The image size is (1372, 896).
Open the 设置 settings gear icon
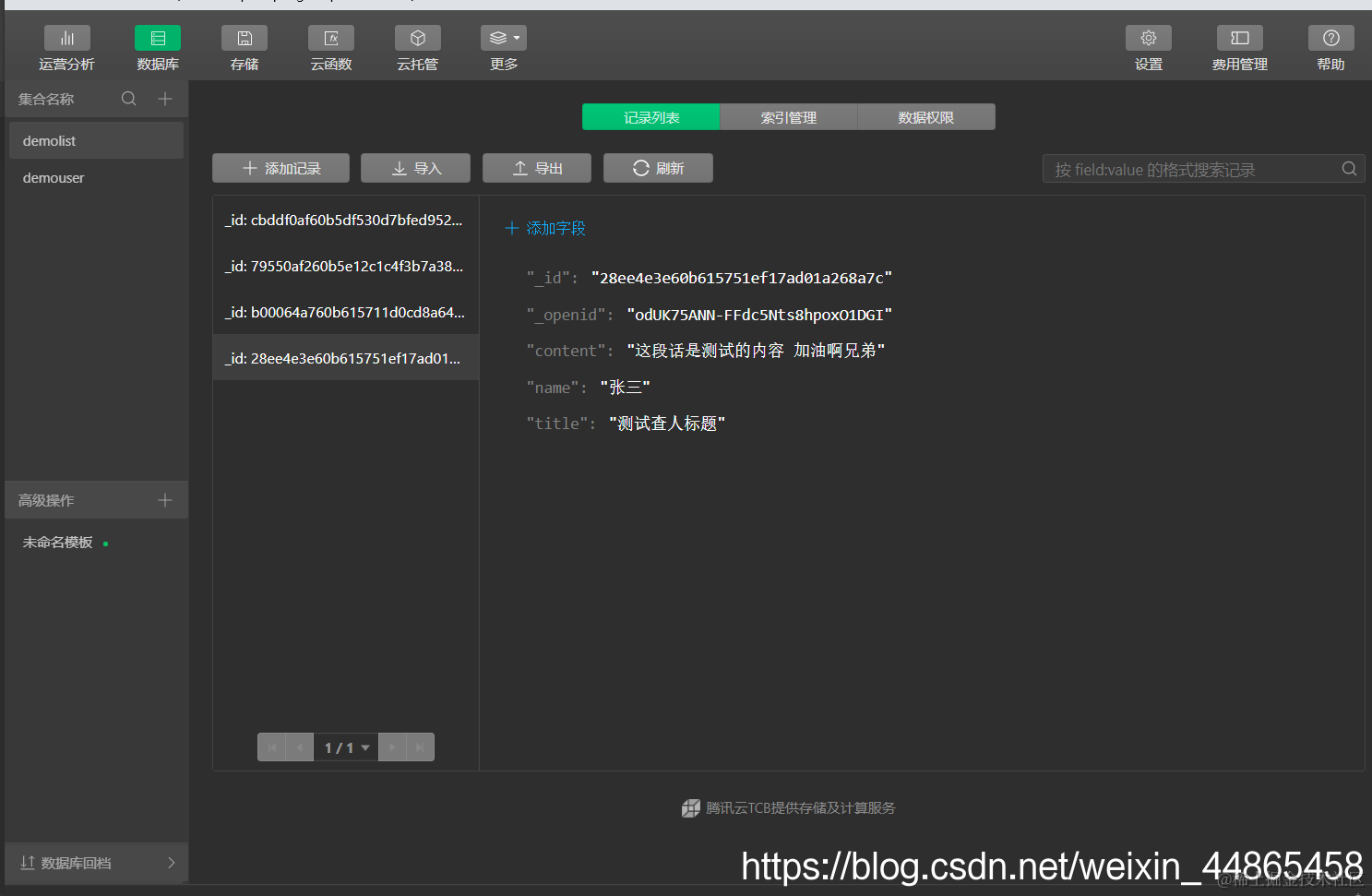coord(1149,38)
